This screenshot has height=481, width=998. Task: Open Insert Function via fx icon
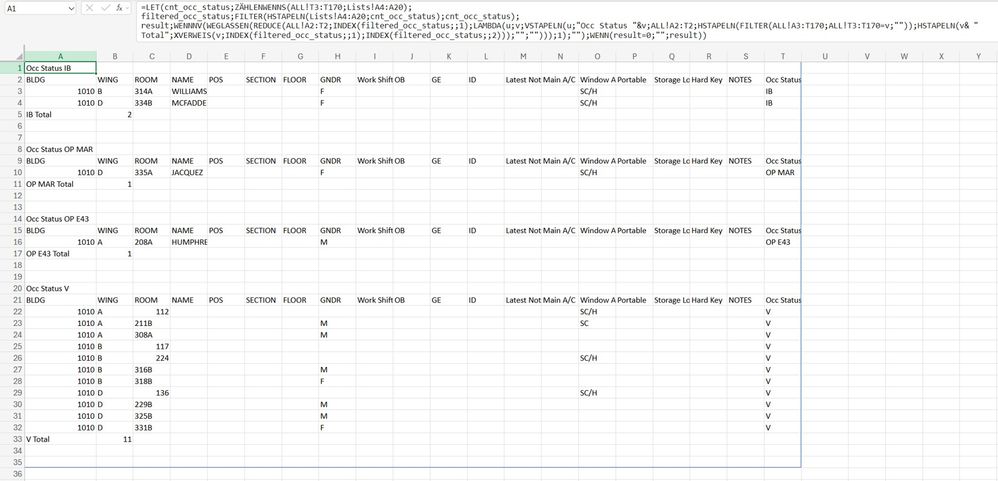pos(120,8)
